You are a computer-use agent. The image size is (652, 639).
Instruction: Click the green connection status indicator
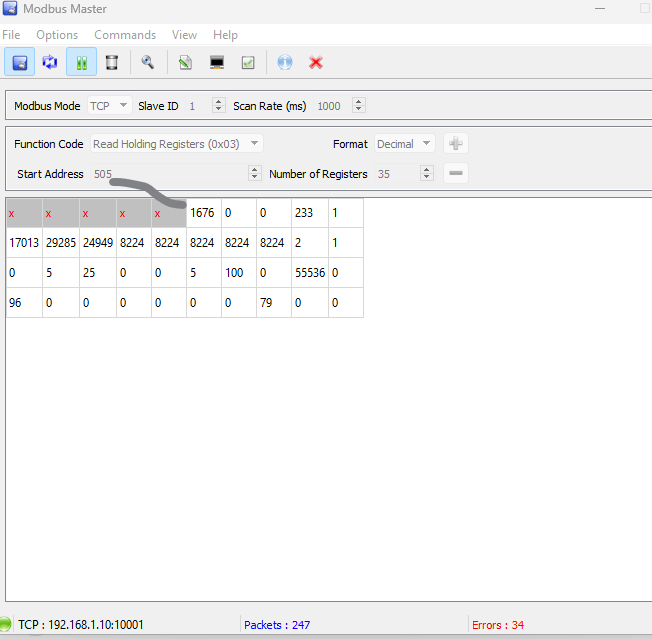click(5, 624)
